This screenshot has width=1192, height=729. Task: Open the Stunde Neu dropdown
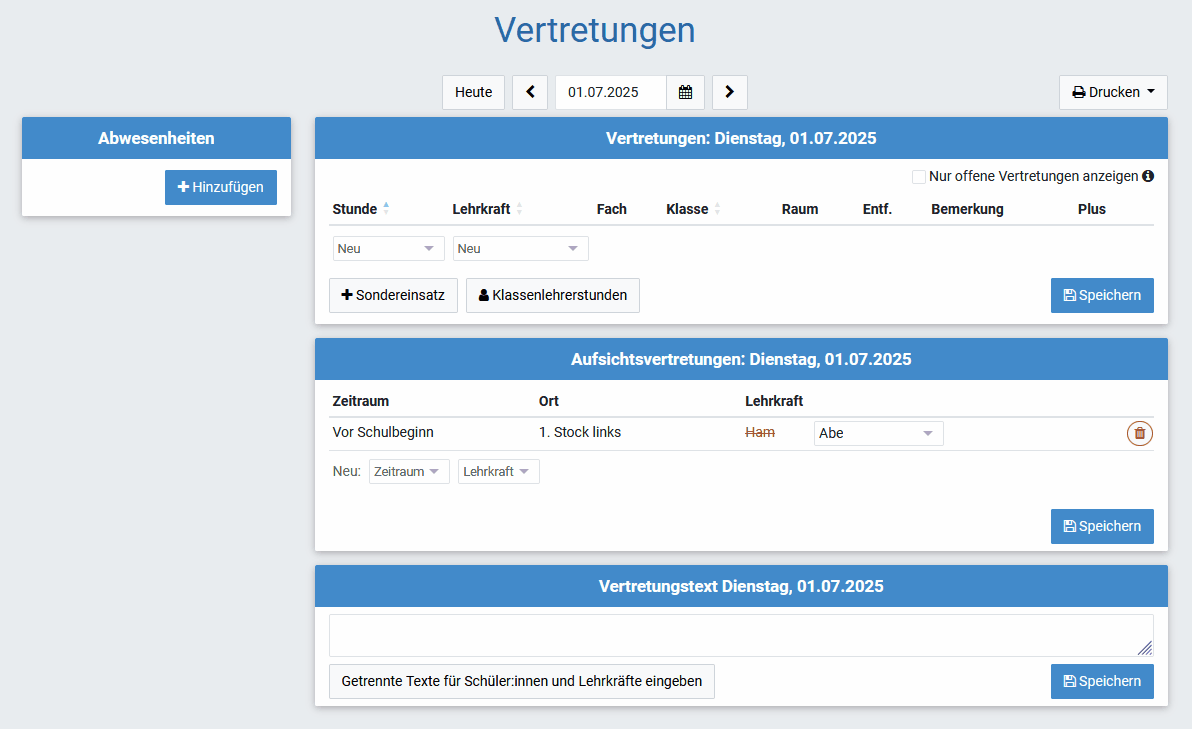coord(388,248)
